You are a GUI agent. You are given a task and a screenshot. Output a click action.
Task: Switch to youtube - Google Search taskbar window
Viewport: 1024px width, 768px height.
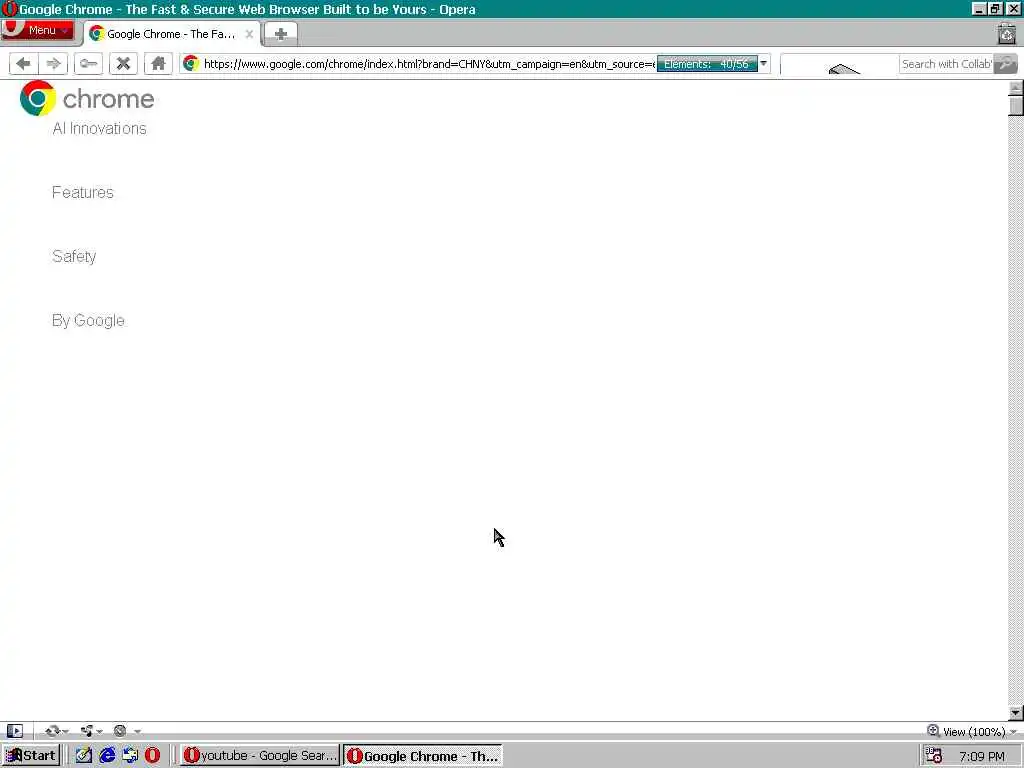pos(259,756)
